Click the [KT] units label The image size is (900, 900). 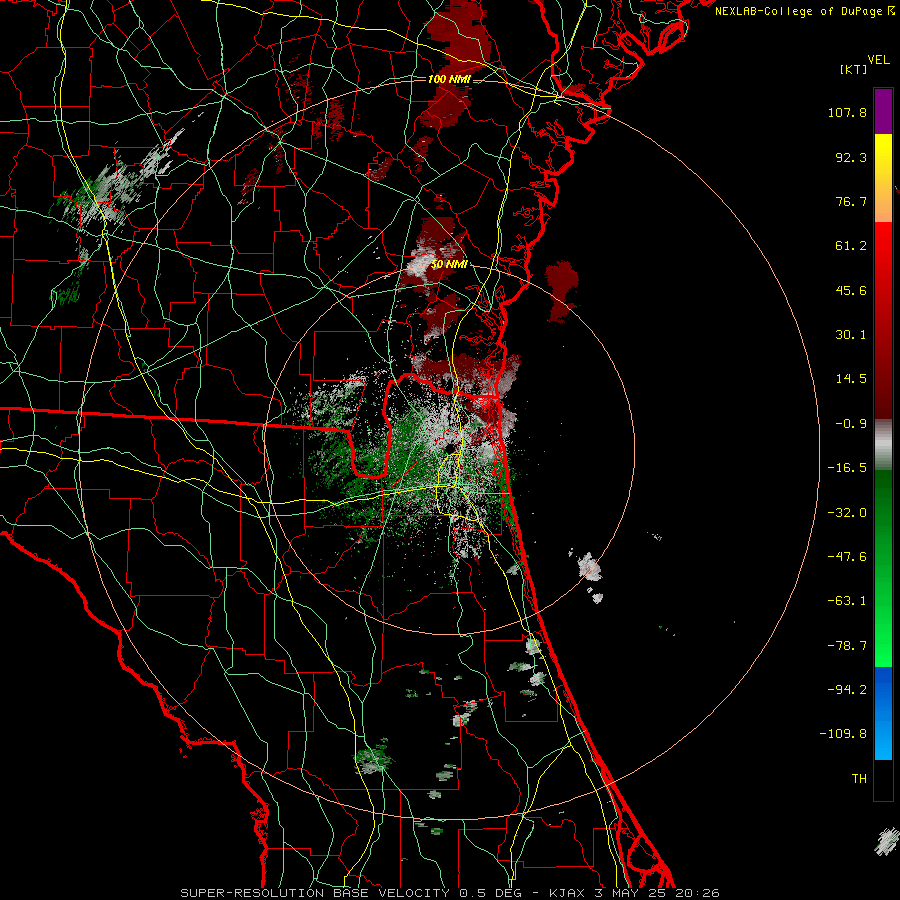[x=853, y=69]
